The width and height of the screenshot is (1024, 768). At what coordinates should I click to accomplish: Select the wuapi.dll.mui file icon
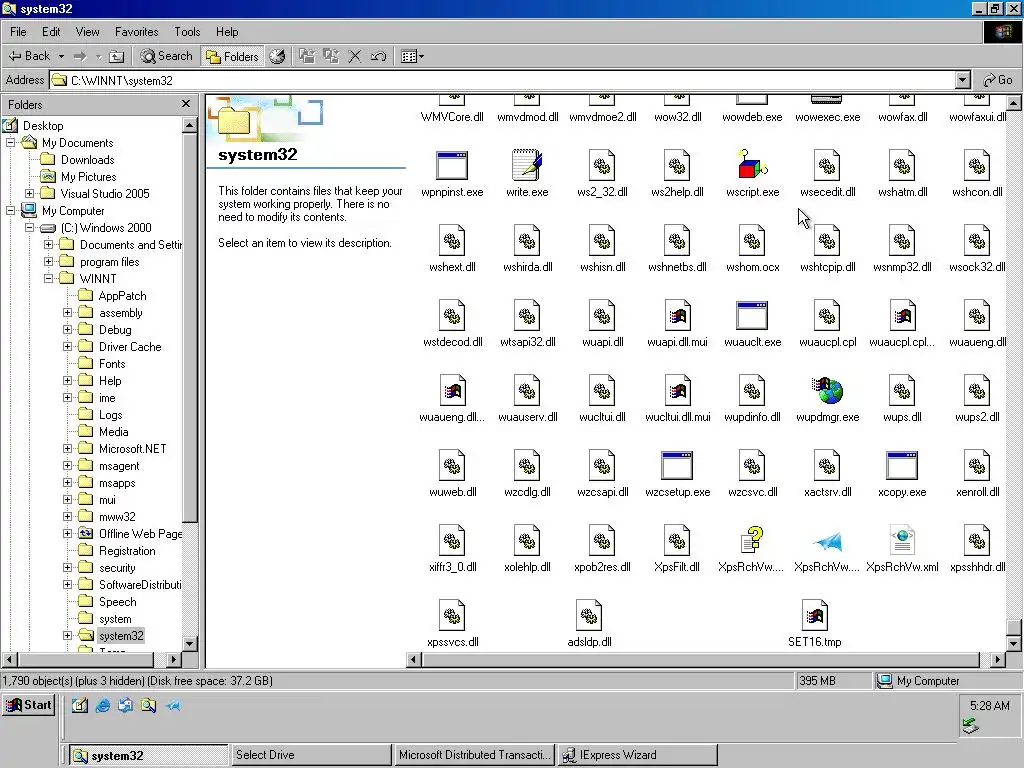pyautogui.click(x=677, y=315)
